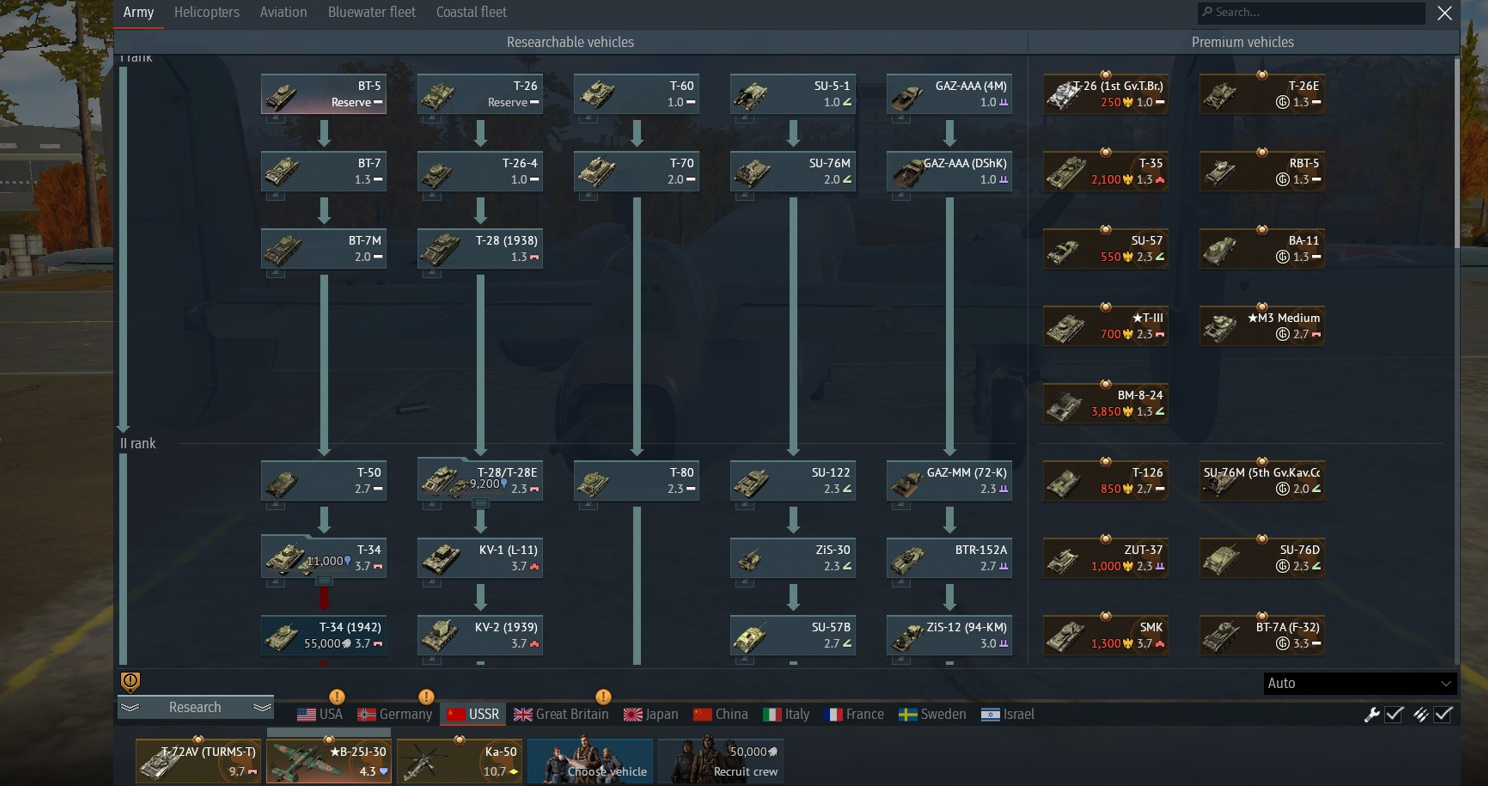Open the T-72AV (TURMS-T) crew slot

pyautogui.click(x=198, y=761)
